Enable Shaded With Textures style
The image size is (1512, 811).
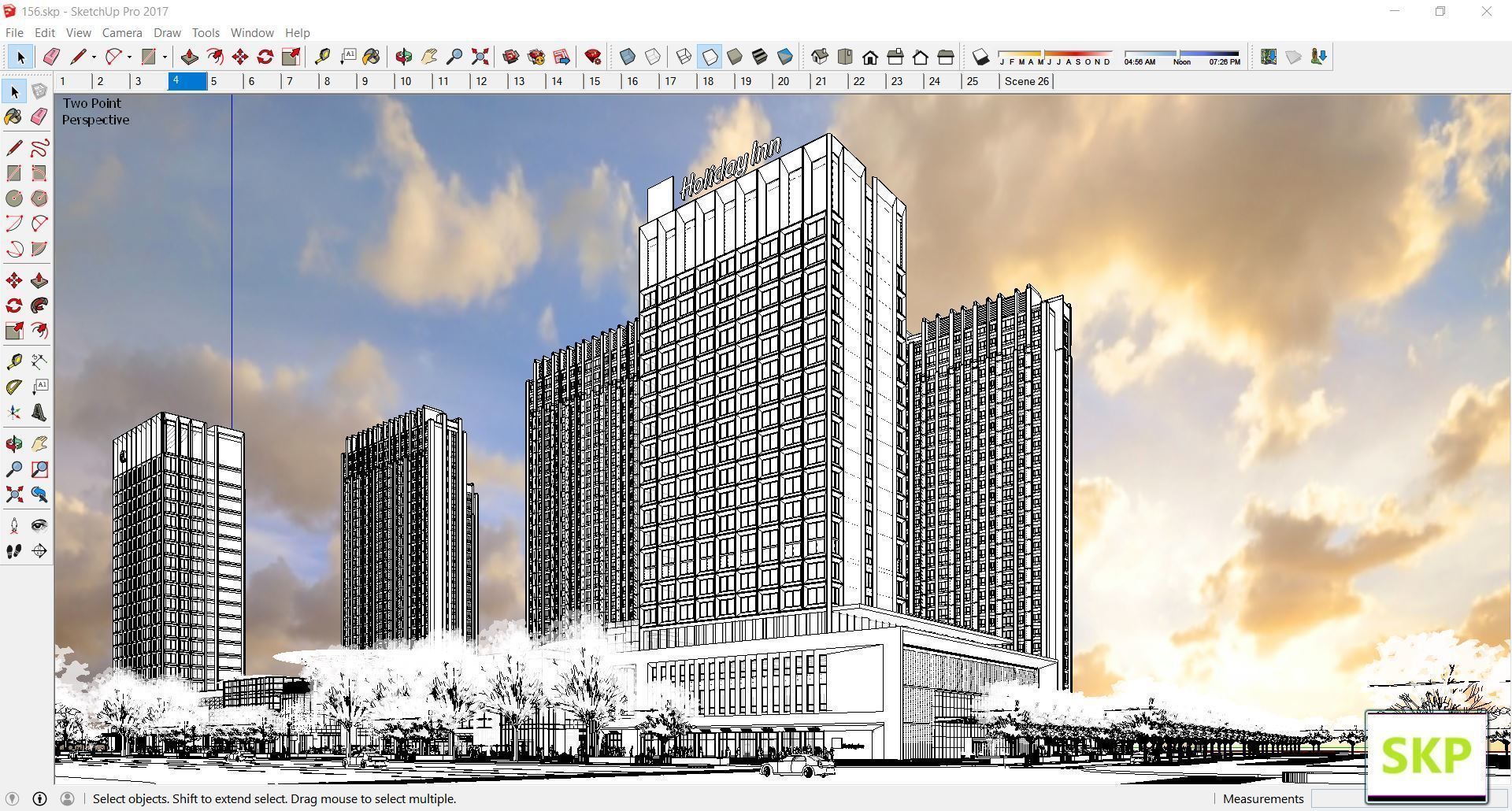tap(760, 57)
